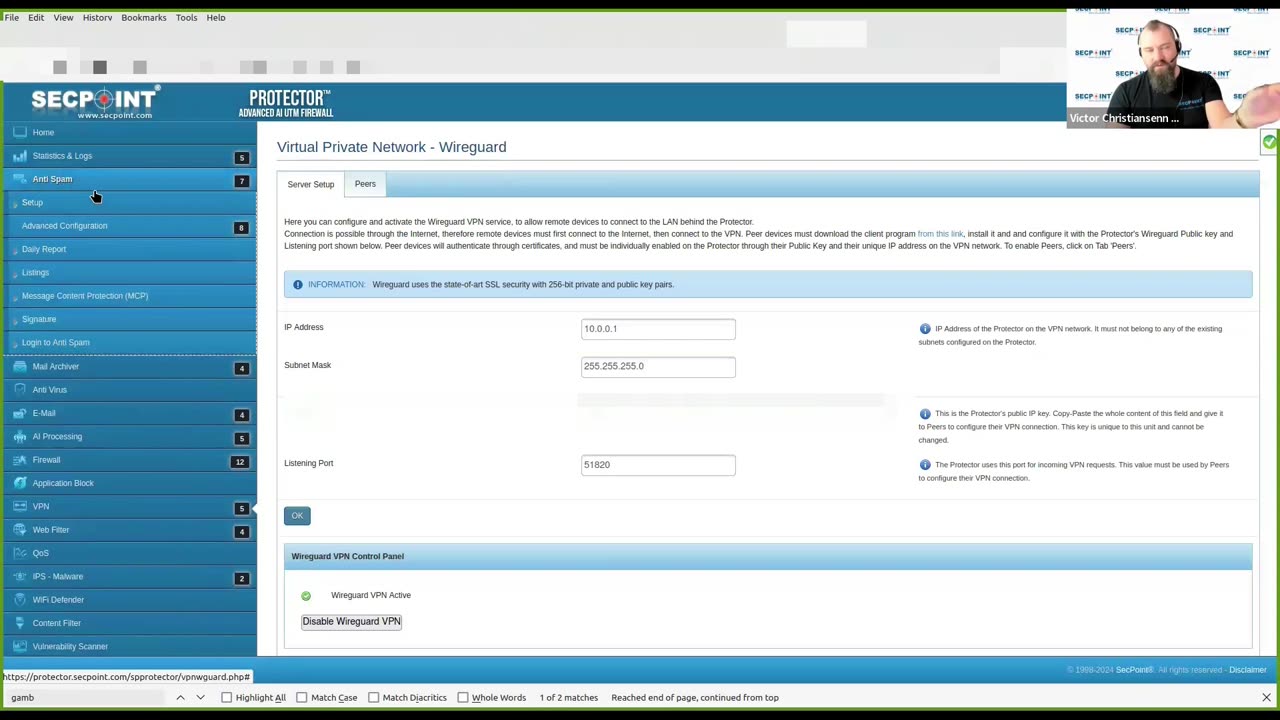Click the WiFi Defender icon
This screenshot has height=720, width=1280.
(20, 599)
